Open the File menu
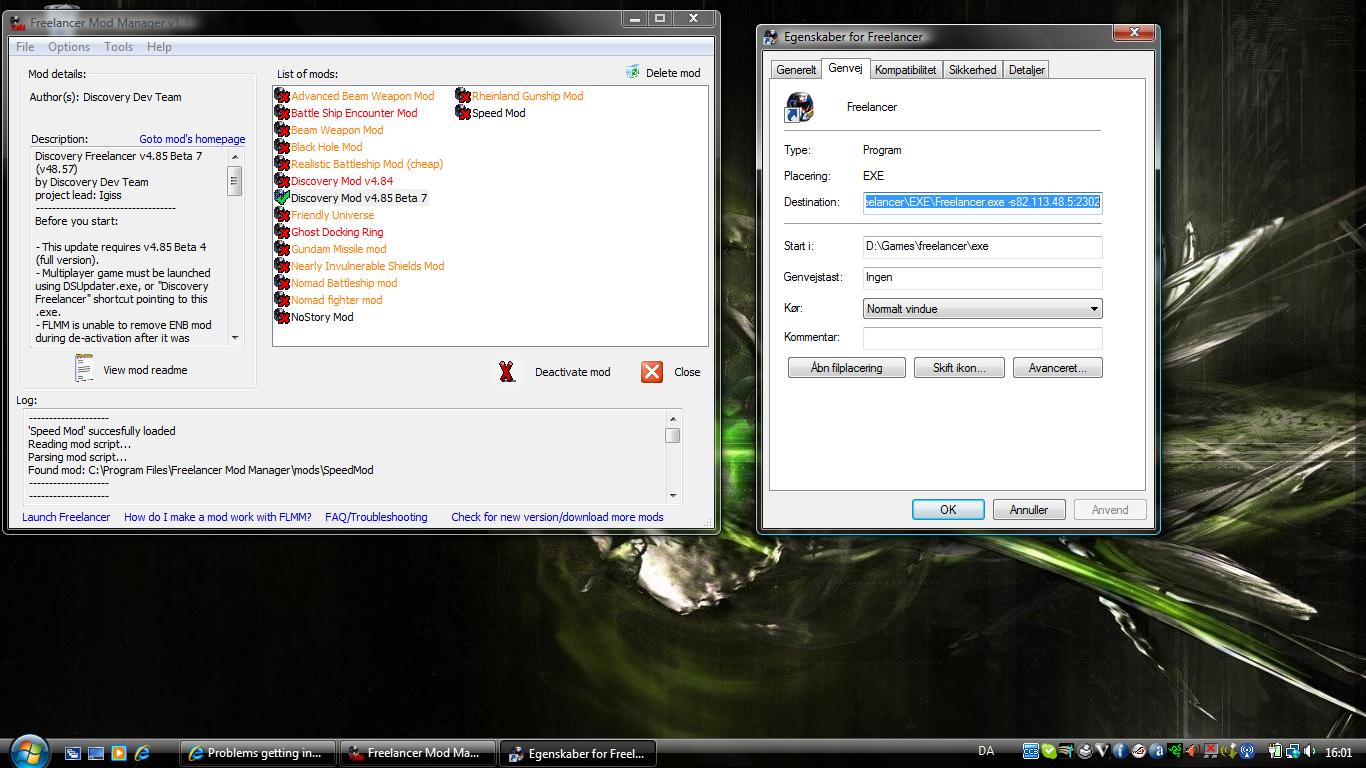1366x768 pixels. point(25,47)
